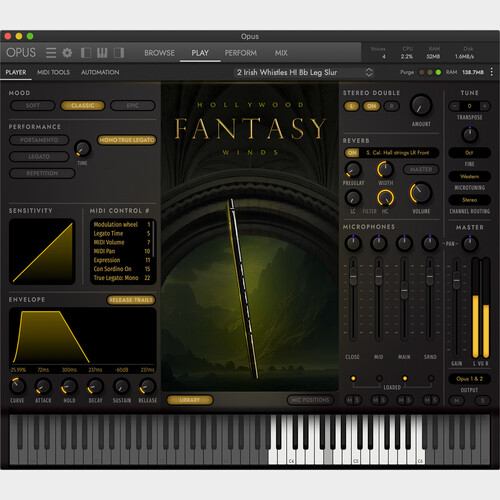This screenshot has height=500, width=500.
Task: Click the Library button
Action: click(x=190, y=400)
